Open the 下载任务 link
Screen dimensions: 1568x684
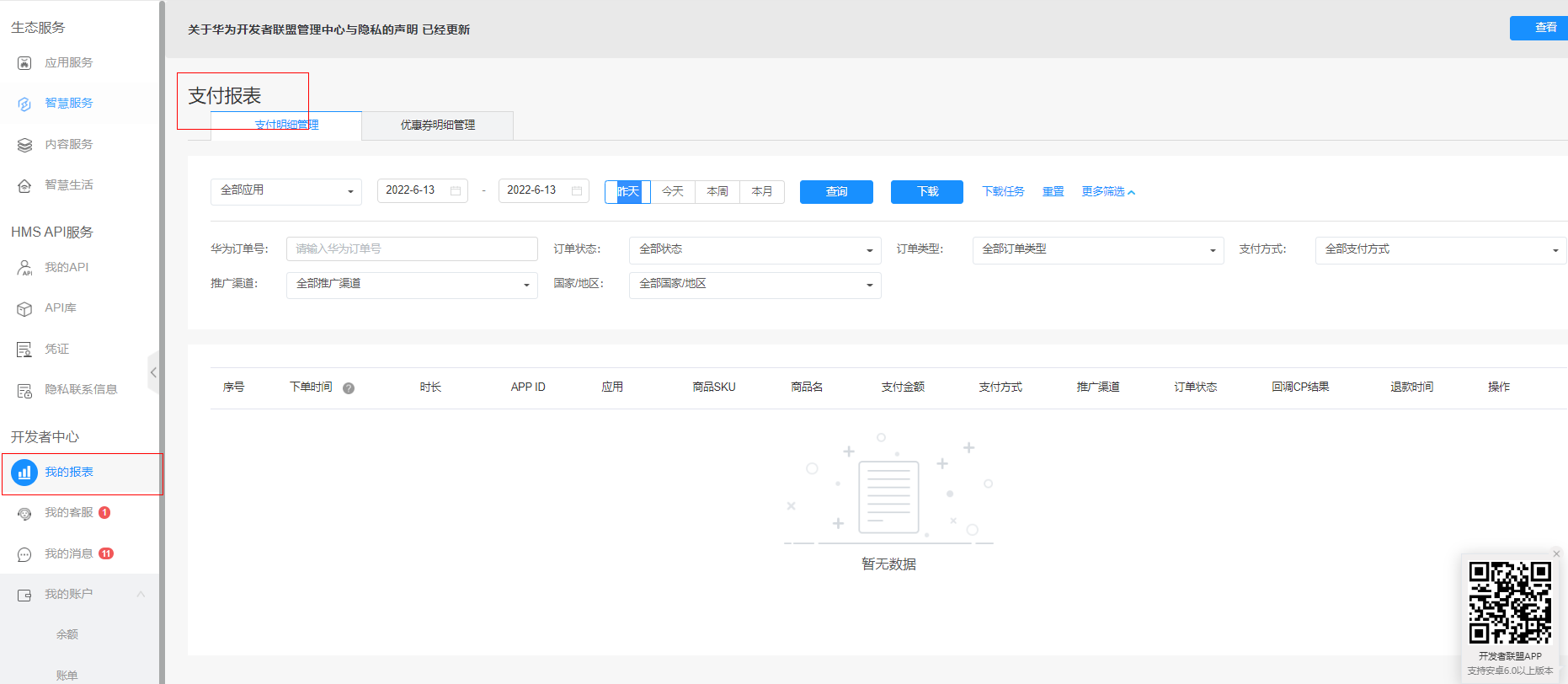pyautogui.click(x=1003, y=192)
